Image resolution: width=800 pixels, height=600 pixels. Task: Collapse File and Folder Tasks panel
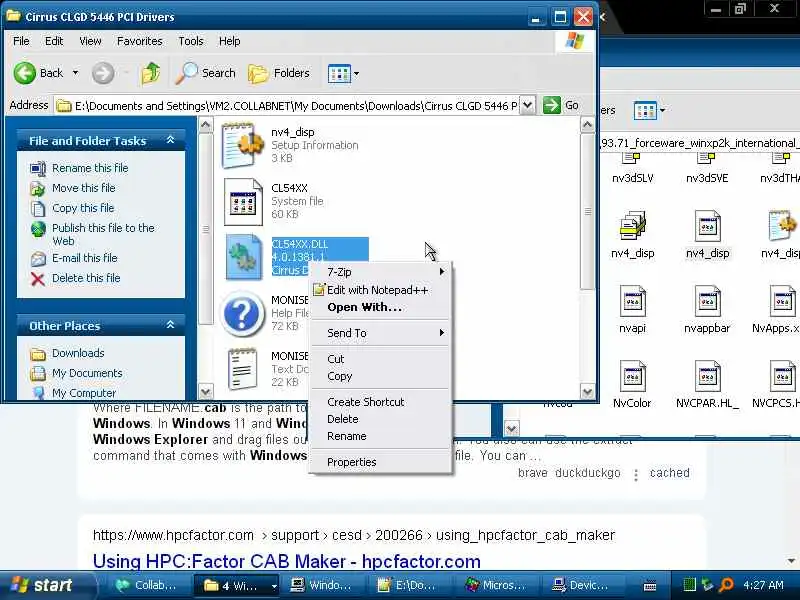coord(171,140)
